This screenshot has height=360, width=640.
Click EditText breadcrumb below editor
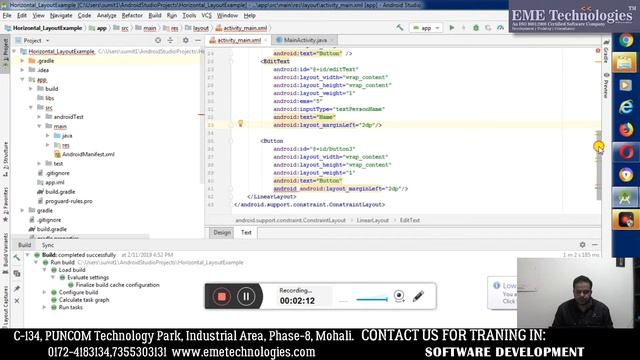pos(409,220)
